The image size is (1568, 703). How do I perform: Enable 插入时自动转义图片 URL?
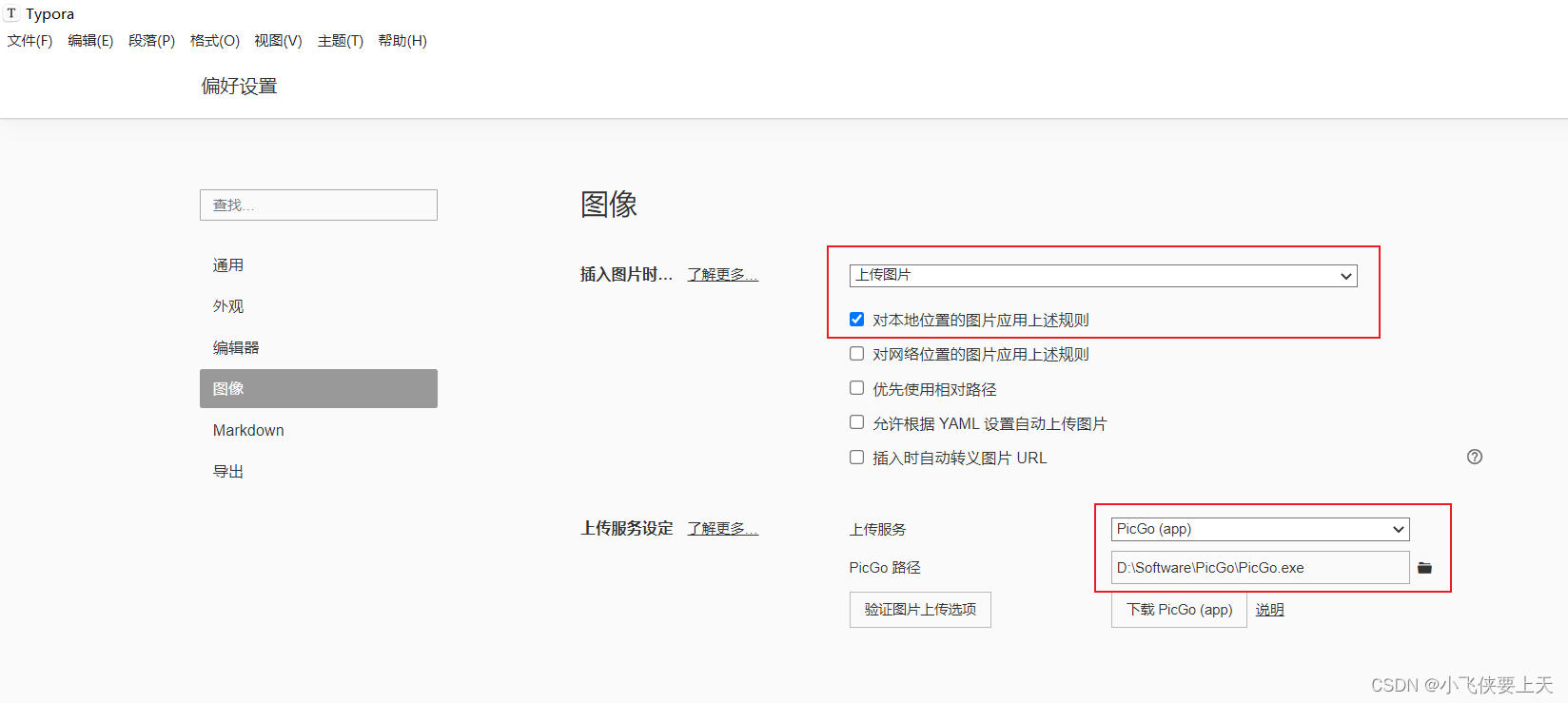click(856, 458)
